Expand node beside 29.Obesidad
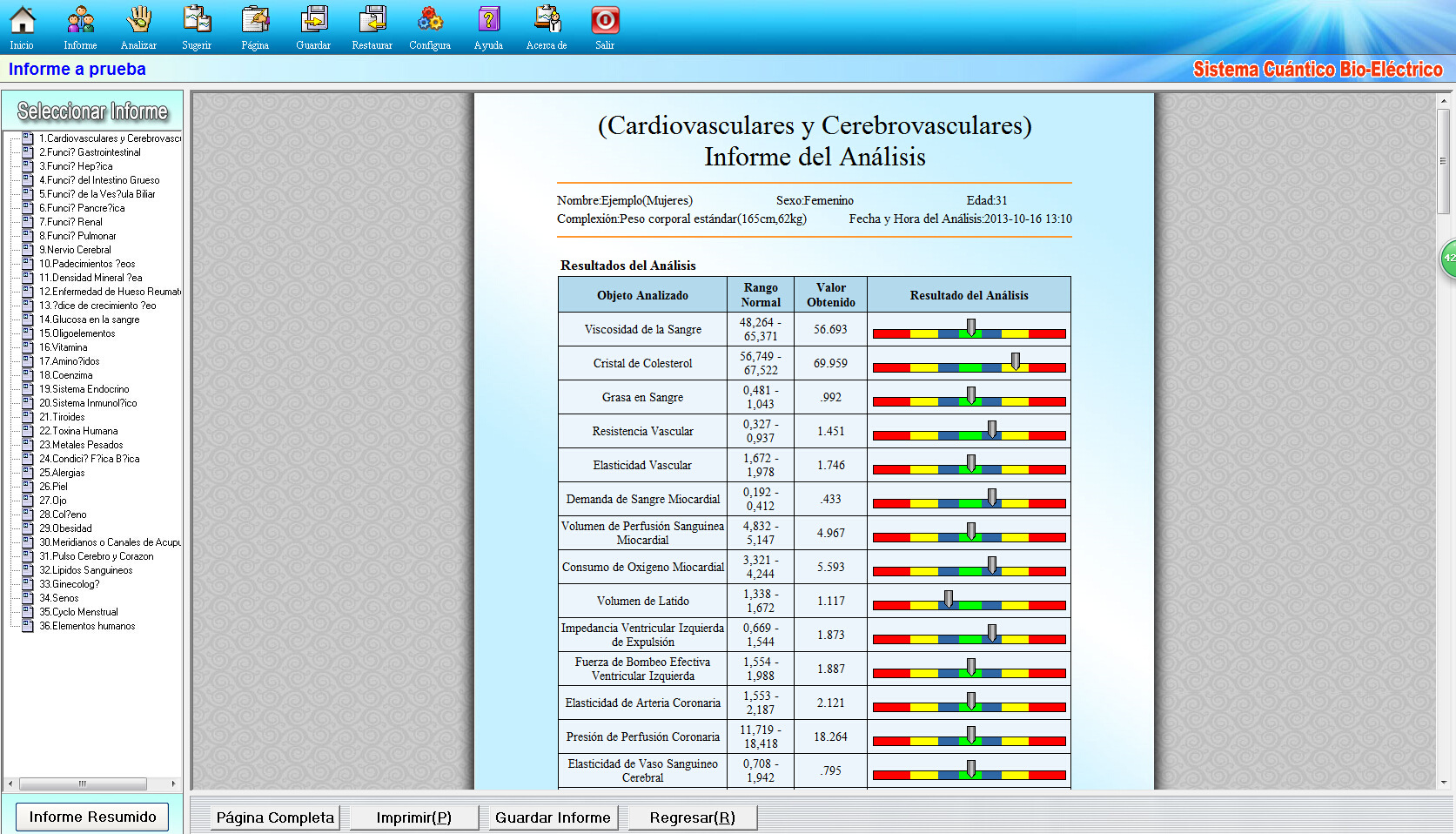The image size is (1456, 834). [x=27, y=528]
